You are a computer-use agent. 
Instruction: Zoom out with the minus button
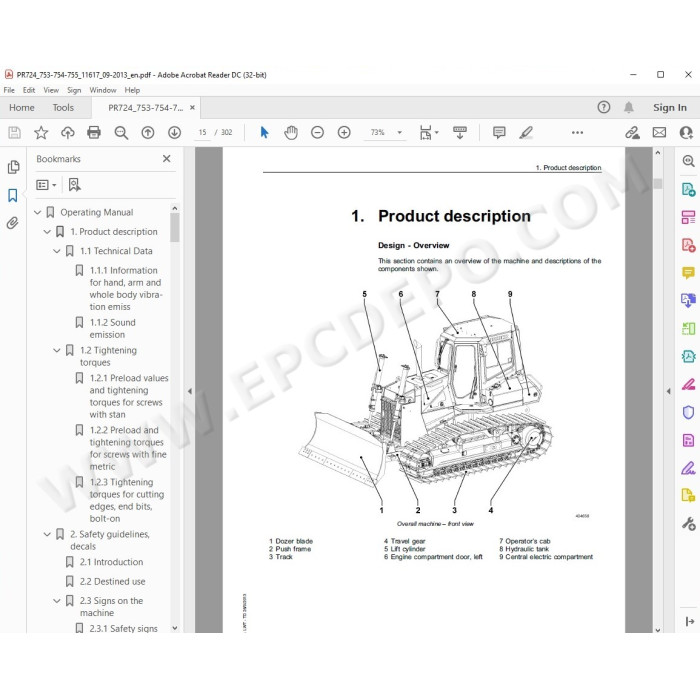click(317, 133)
